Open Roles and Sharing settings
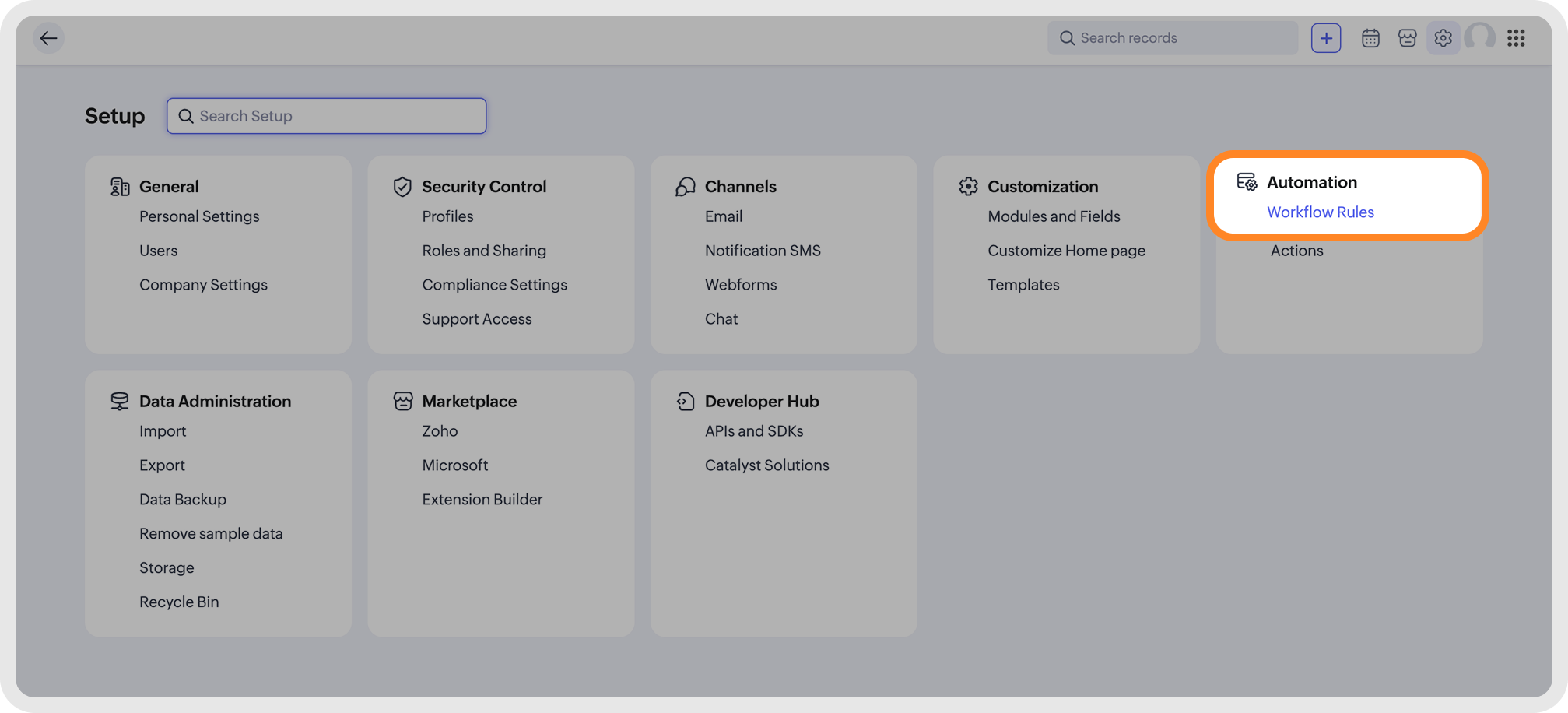 [484, 251]
